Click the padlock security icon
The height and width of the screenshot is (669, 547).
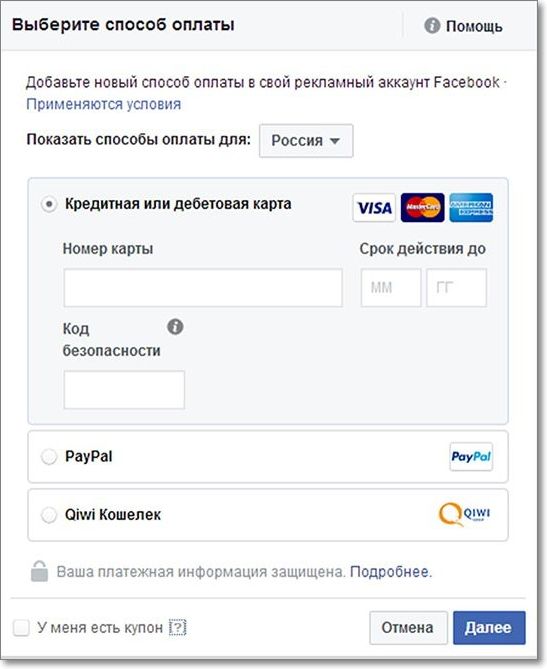39,571
